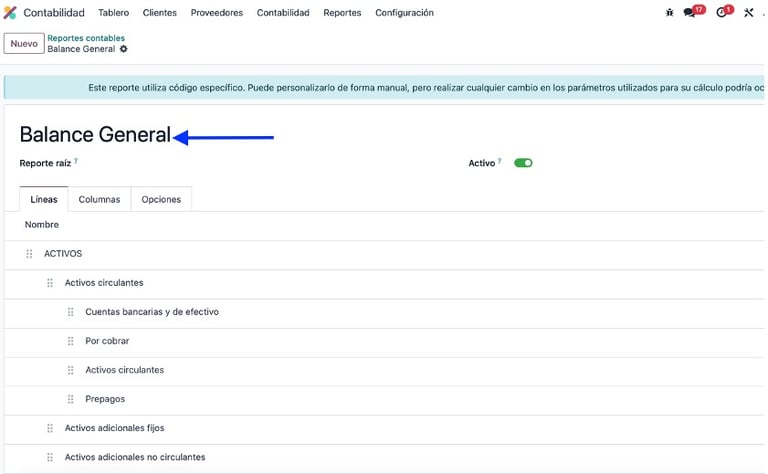
Task: Click the drag handle of Activos adicionales no circulantes
Action: pos(50,457)
